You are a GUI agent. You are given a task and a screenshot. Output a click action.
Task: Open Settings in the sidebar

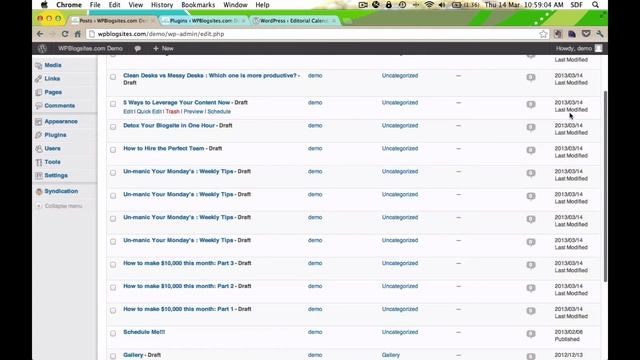click(x=56, y=176)
